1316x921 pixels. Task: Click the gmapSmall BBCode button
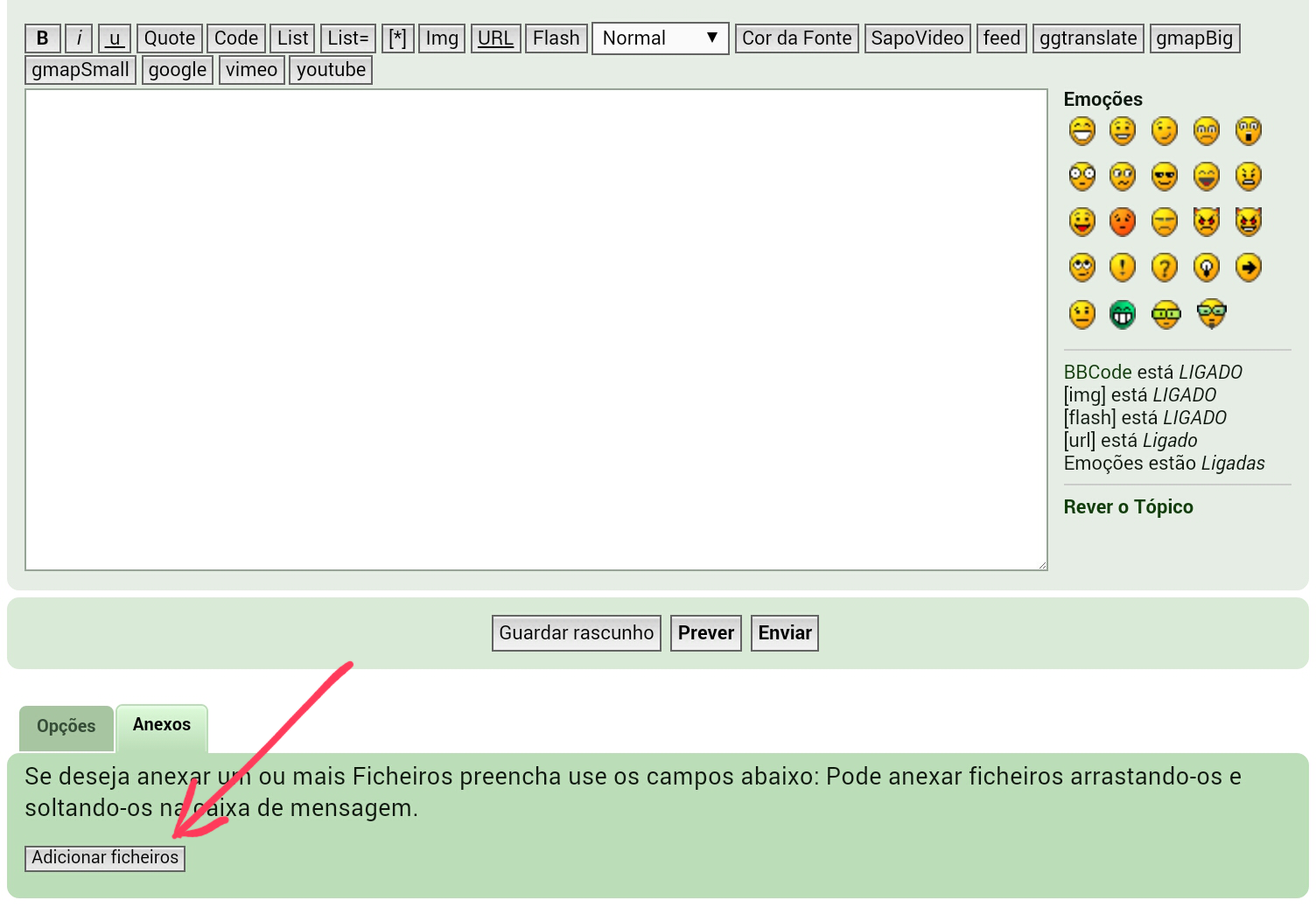tap(80, 70)
